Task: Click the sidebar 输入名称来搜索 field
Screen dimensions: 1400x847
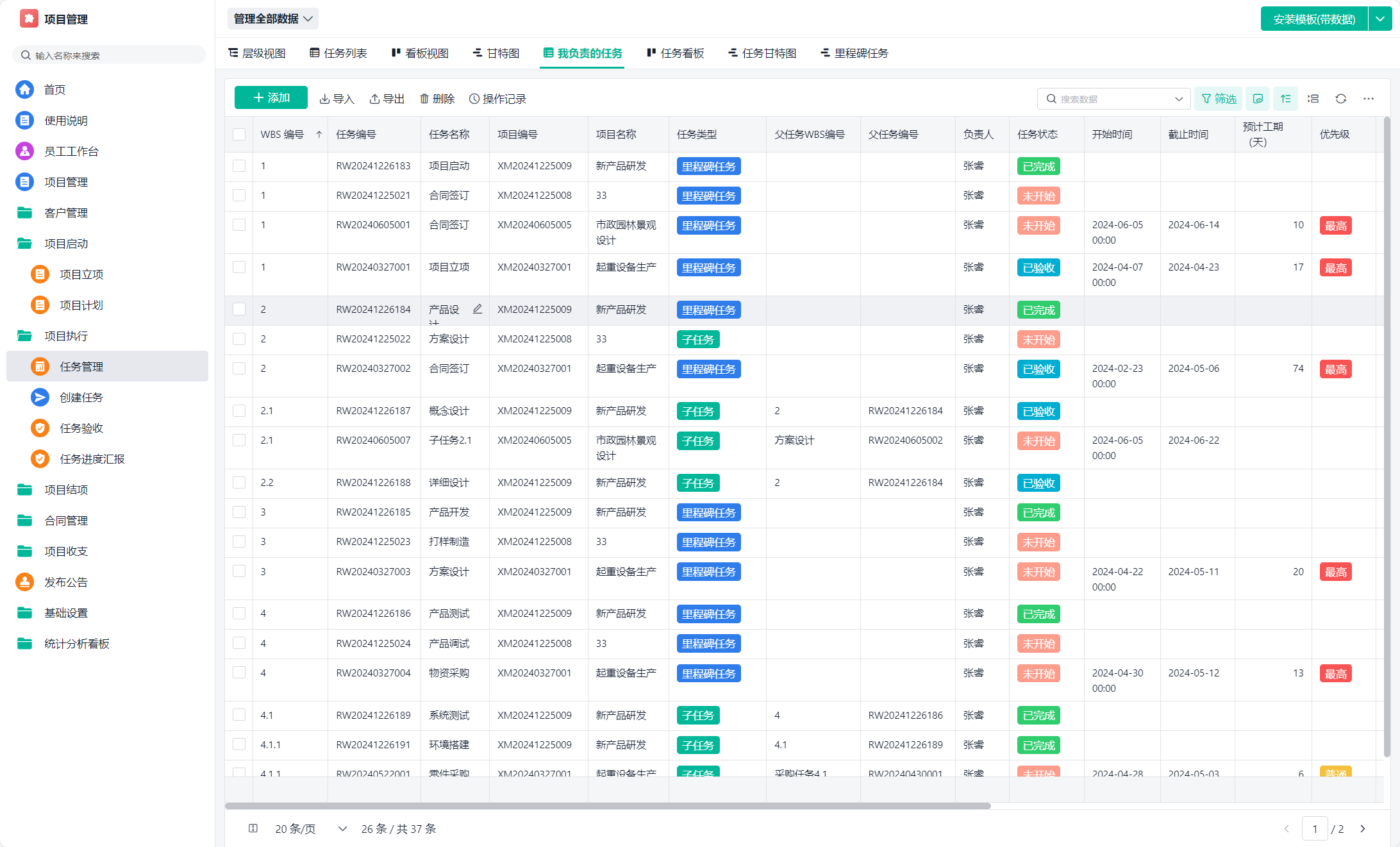Action: point(109,55)
